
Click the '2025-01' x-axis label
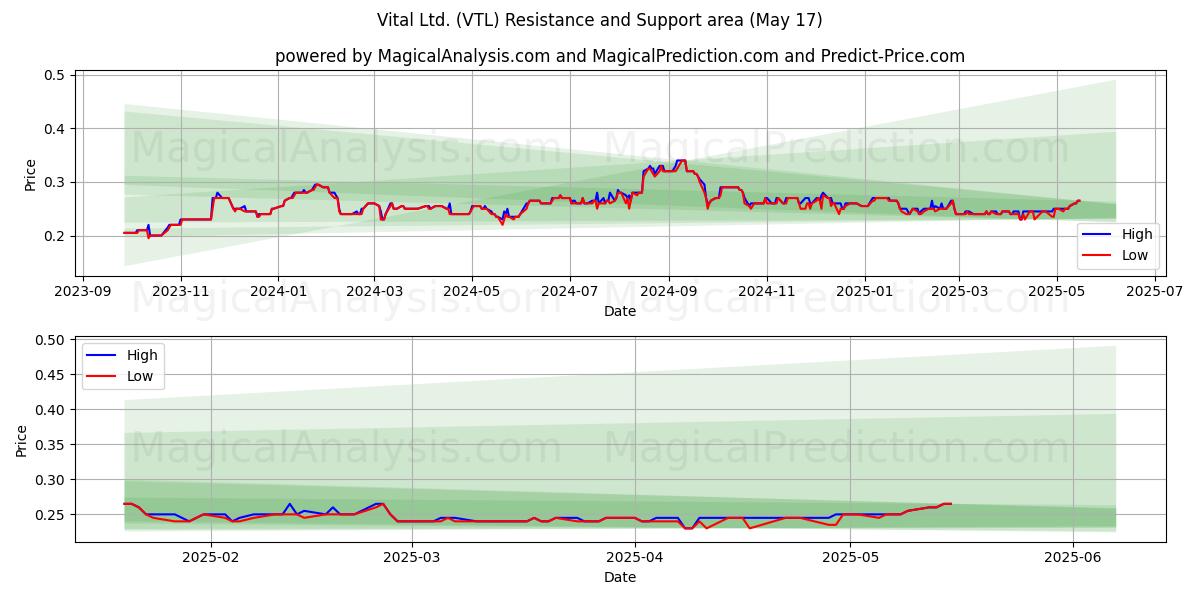coord(865,292)
